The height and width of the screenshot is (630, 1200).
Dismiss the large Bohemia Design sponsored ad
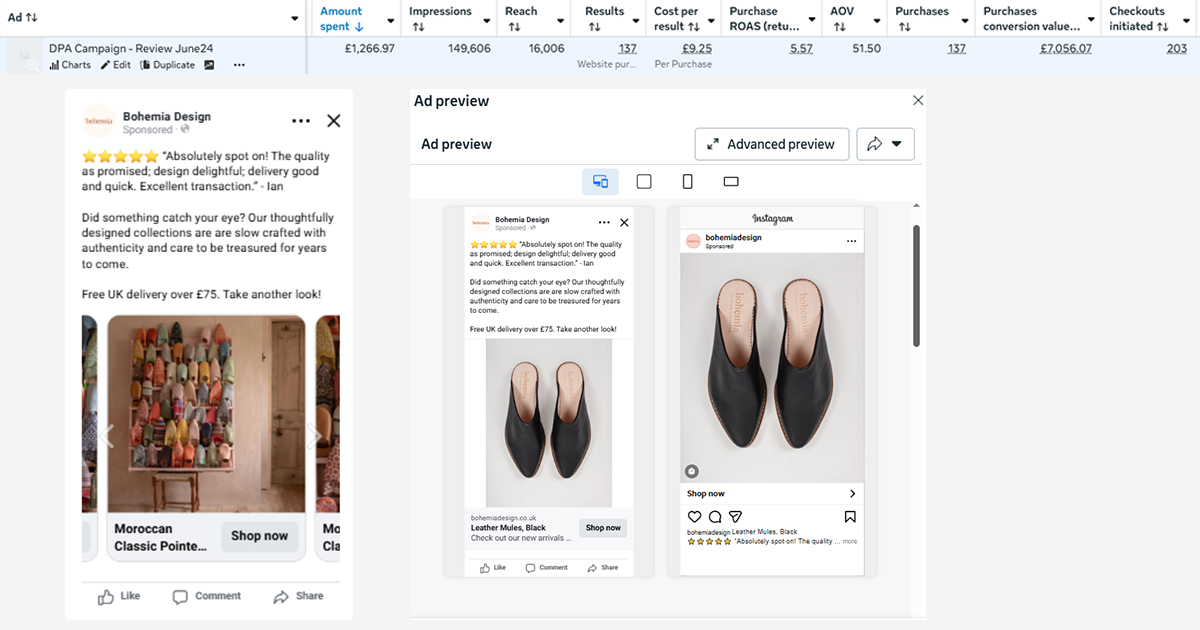(334, 121)
